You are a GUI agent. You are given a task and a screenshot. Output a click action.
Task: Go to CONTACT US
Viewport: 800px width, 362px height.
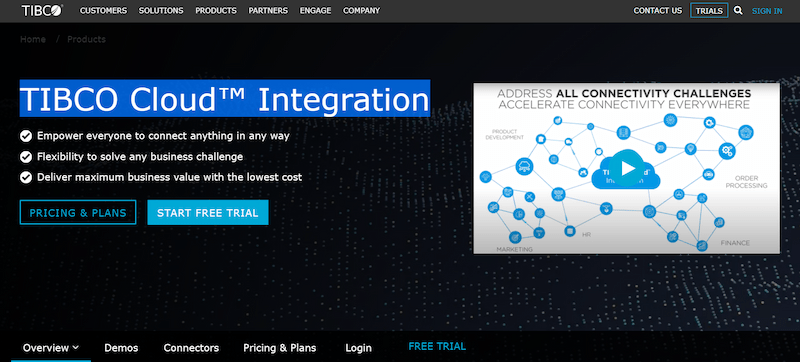[658, 11]
